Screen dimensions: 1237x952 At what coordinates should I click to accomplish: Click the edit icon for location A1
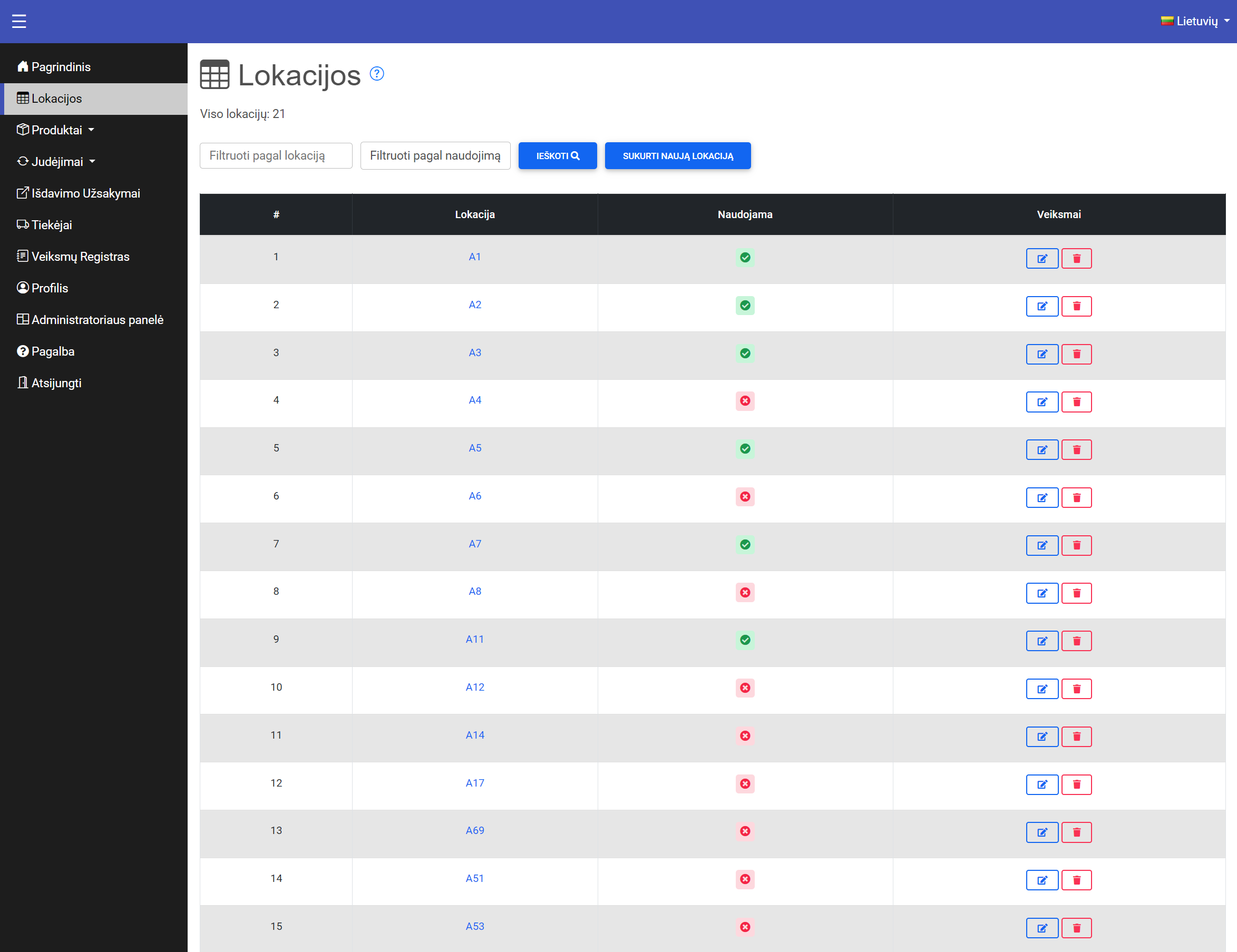(1041, 259)
